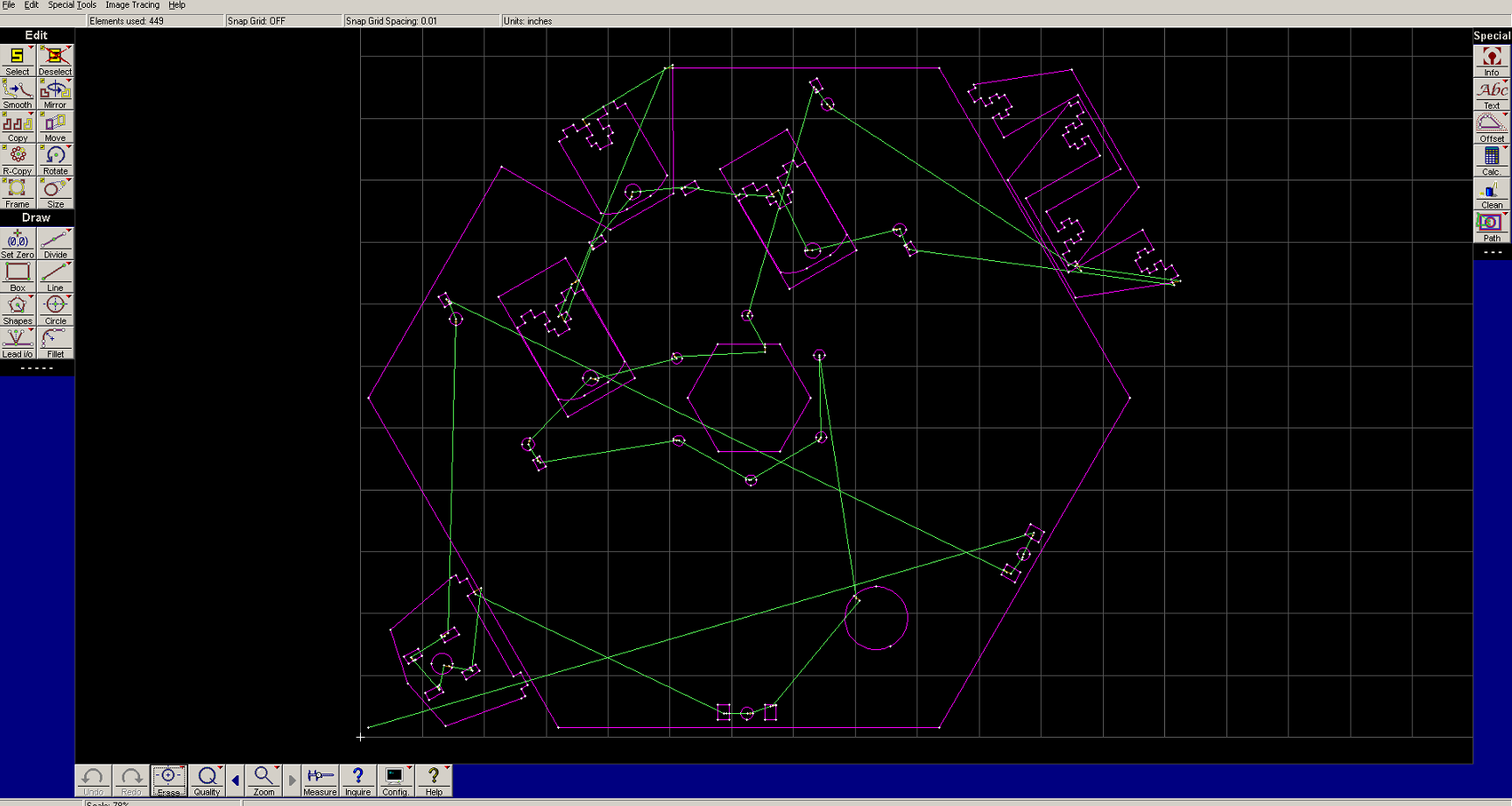This screenshot has width=1512, height=806.
Task: Activate the Rotate tool
Action: (55, 160)
